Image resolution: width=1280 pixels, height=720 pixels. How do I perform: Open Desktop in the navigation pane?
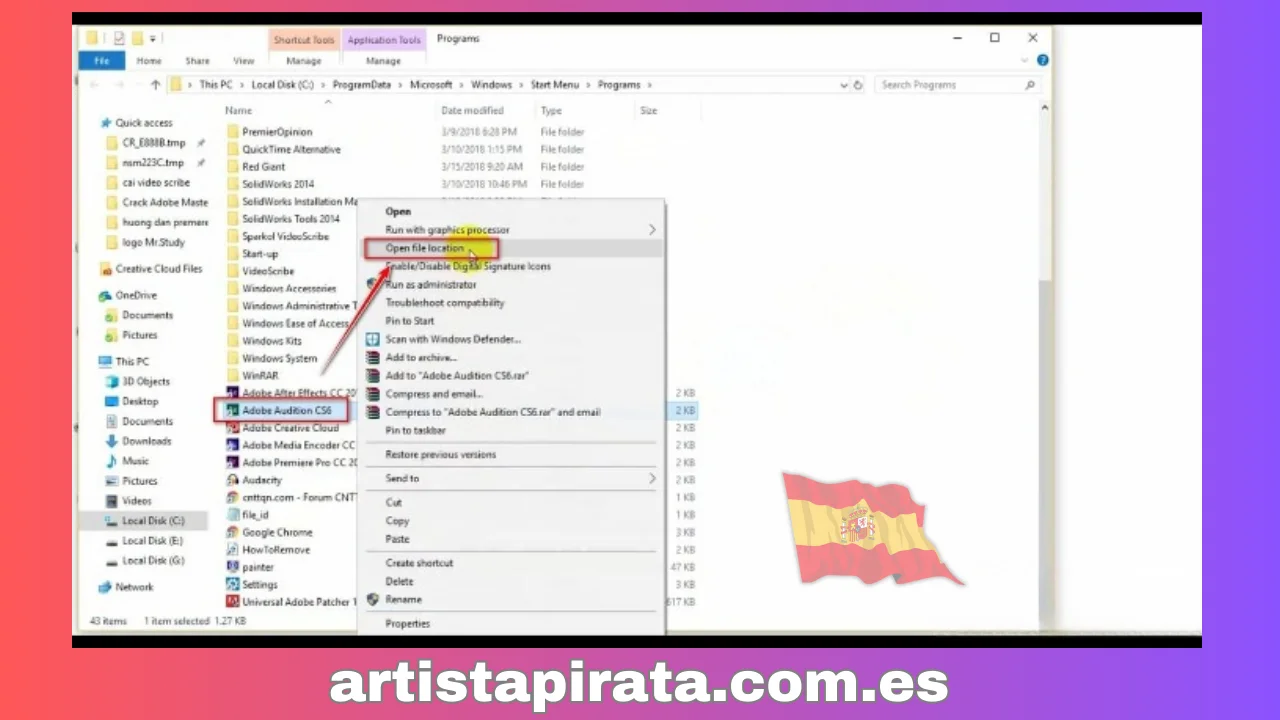[x=140, y=402]
